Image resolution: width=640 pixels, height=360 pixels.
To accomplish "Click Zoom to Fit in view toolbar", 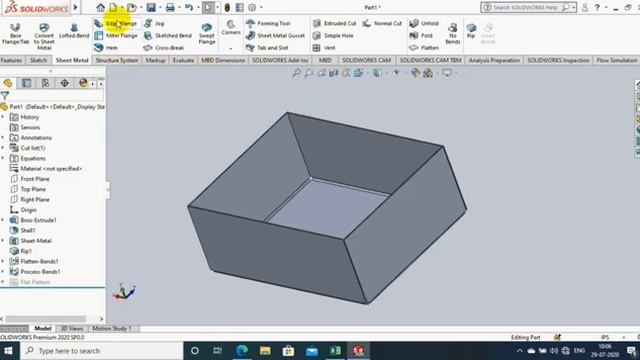I will [x=297, y=73].
